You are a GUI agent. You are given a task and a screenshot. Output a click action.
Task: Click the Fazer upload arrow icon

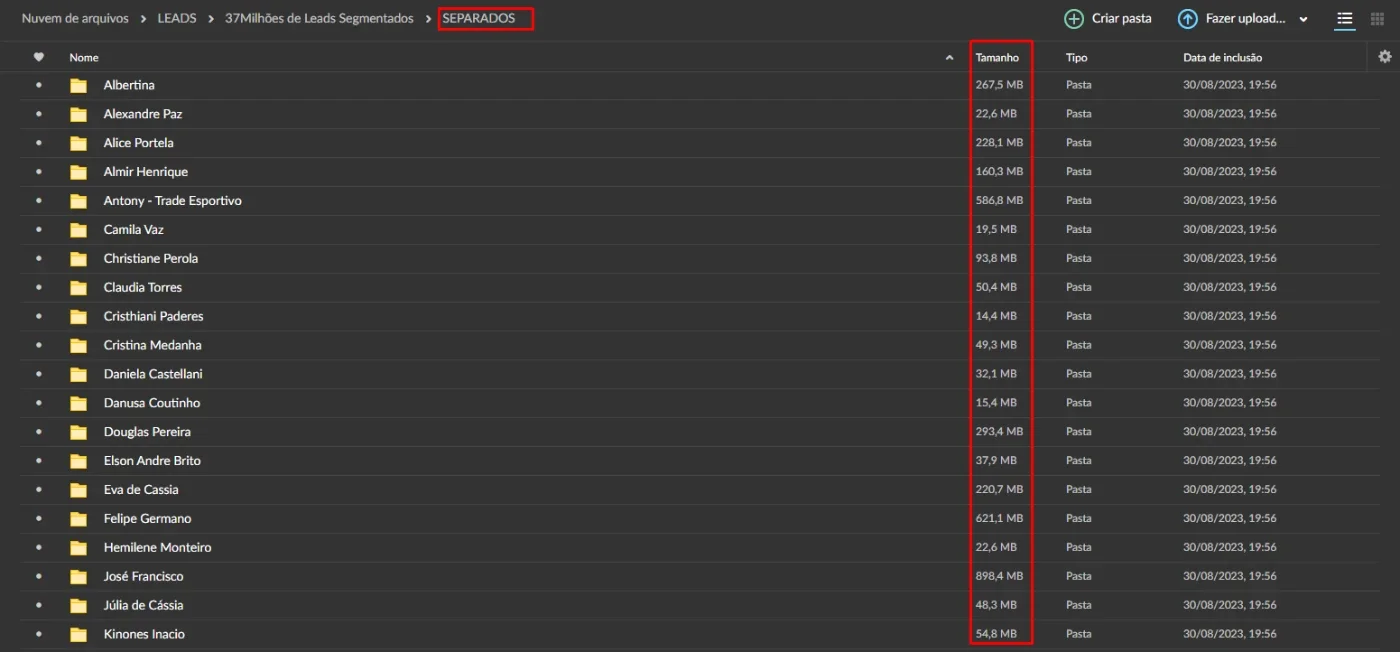click(x=1188, y=19)
